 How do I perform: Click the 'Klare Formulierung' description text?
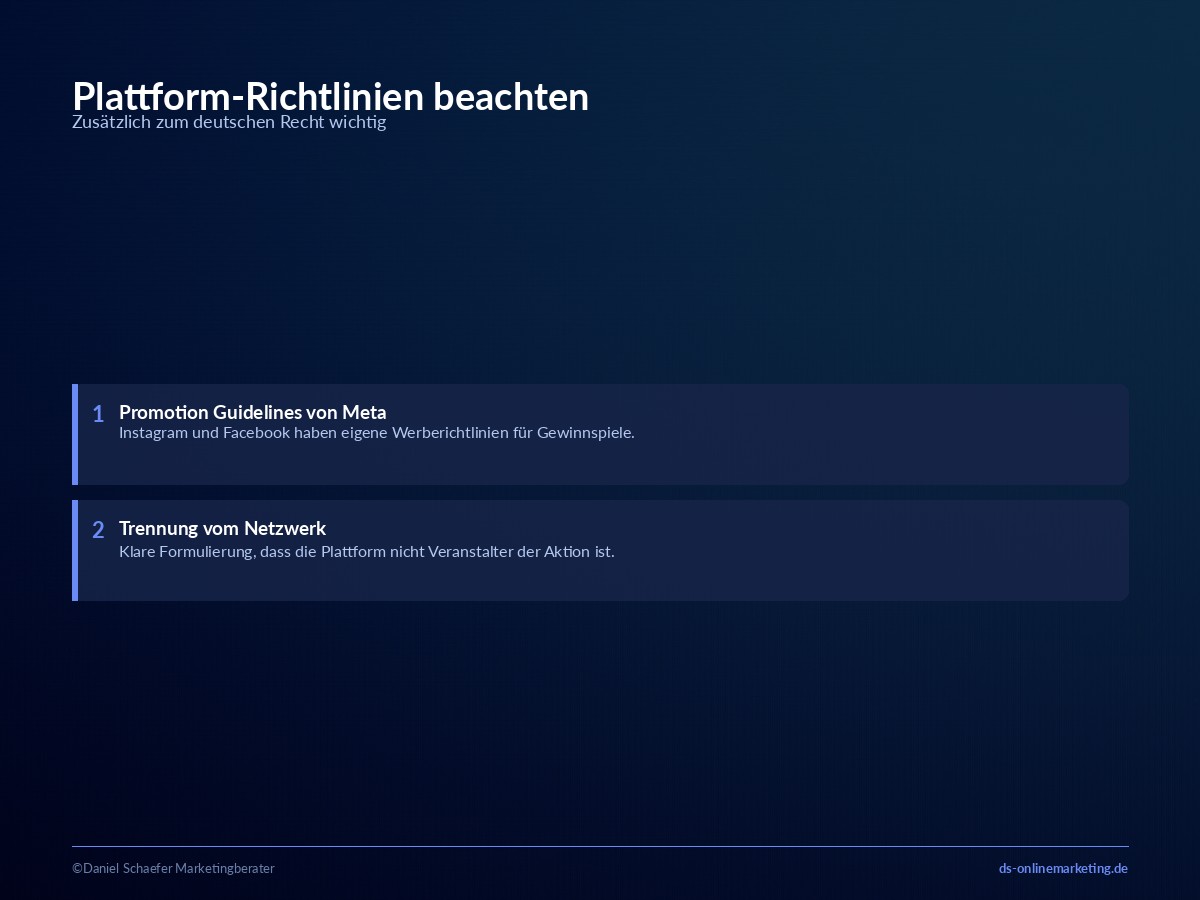[x=367, y=551]
